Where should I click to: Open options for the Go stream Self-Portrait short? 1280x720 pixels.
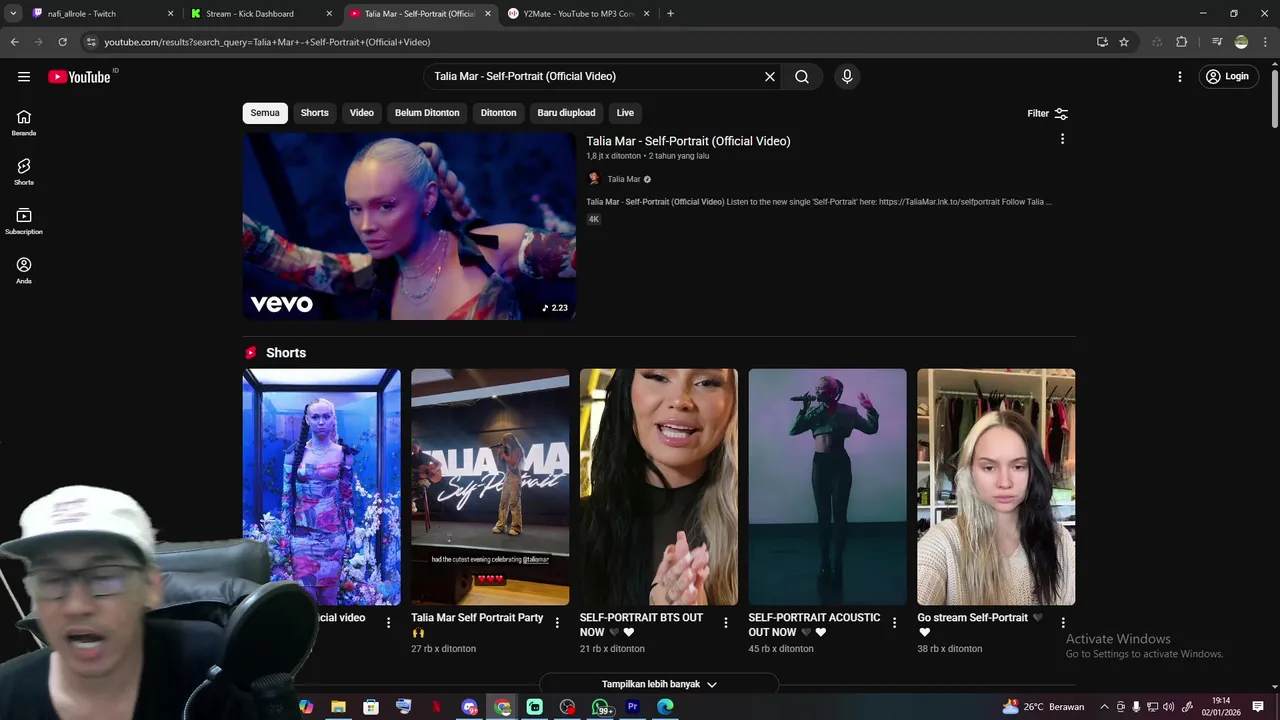coord(1063,622)
